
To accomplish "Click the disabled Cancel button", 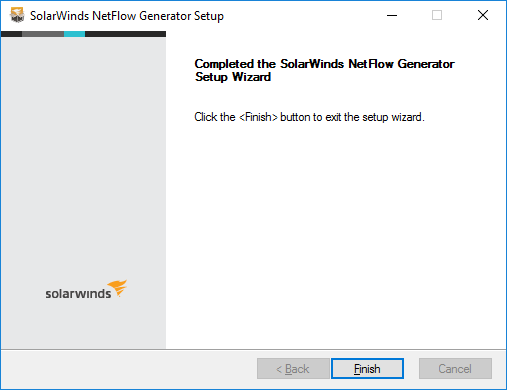I will click(x=455, y=369).
